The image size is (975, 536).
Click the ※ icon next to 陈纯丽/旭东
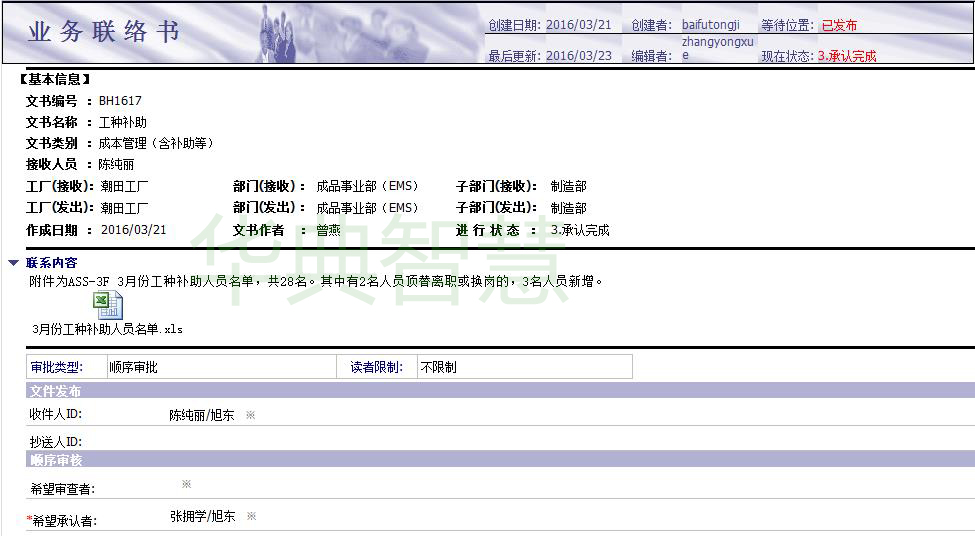(251, 415)
